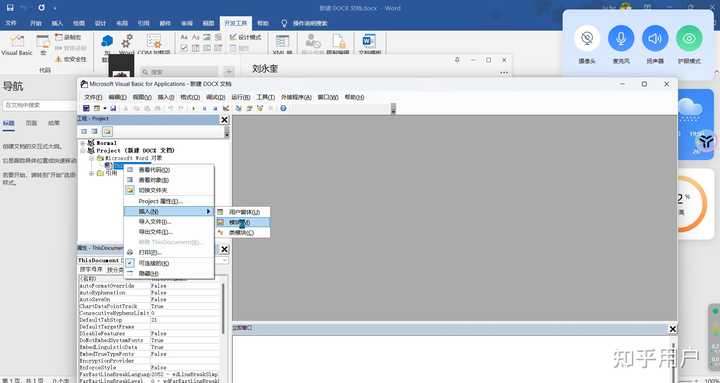The height and width of the screenshot is (383, 720).
Task: Click the VBA toolbar Help icon
Action: click(283, 108)
